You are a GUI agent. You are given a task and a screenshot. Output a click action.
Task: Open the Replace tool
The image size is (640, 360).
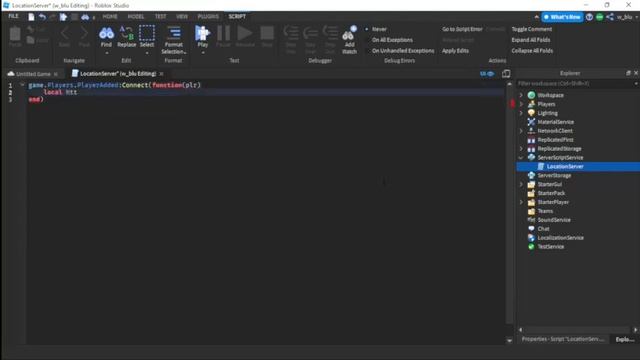point(127,37)
